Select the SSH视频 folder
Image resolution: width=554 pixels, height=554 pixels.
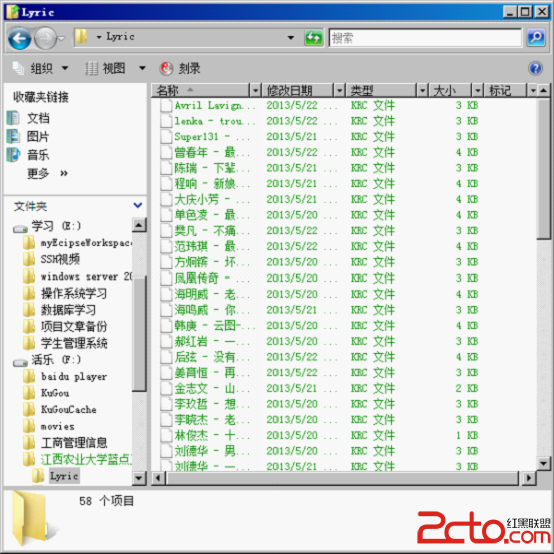(x=52, y=259)
